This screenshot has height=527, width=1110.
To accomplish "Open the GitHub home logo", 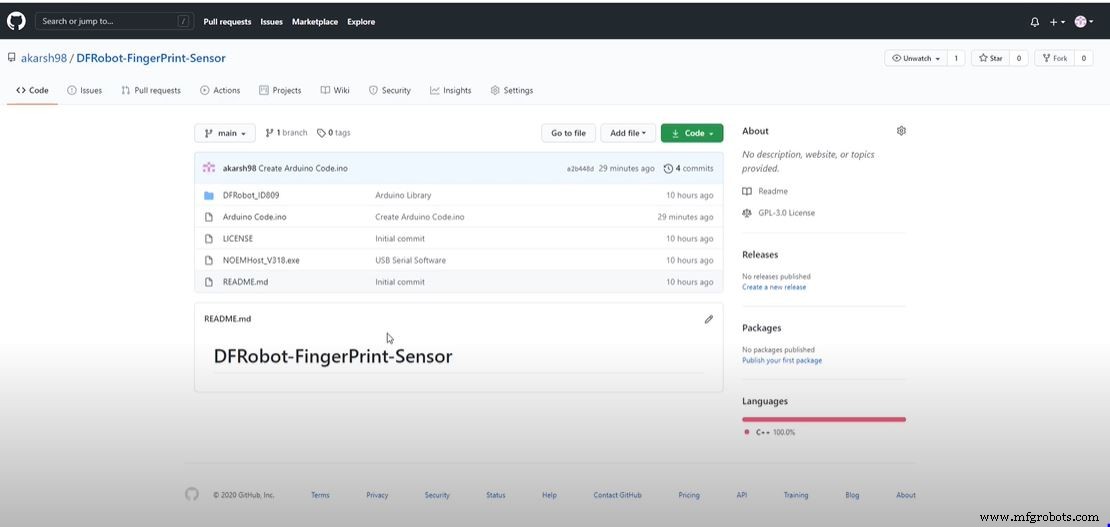I will (16, 21).
